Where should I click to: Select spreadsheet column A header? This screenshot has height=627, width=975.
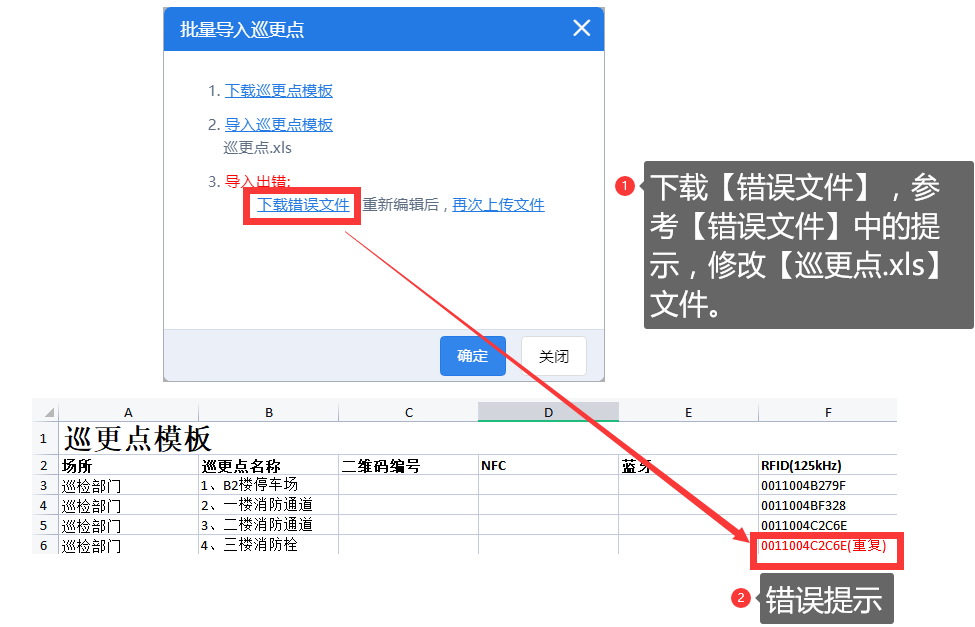[128, 412]
